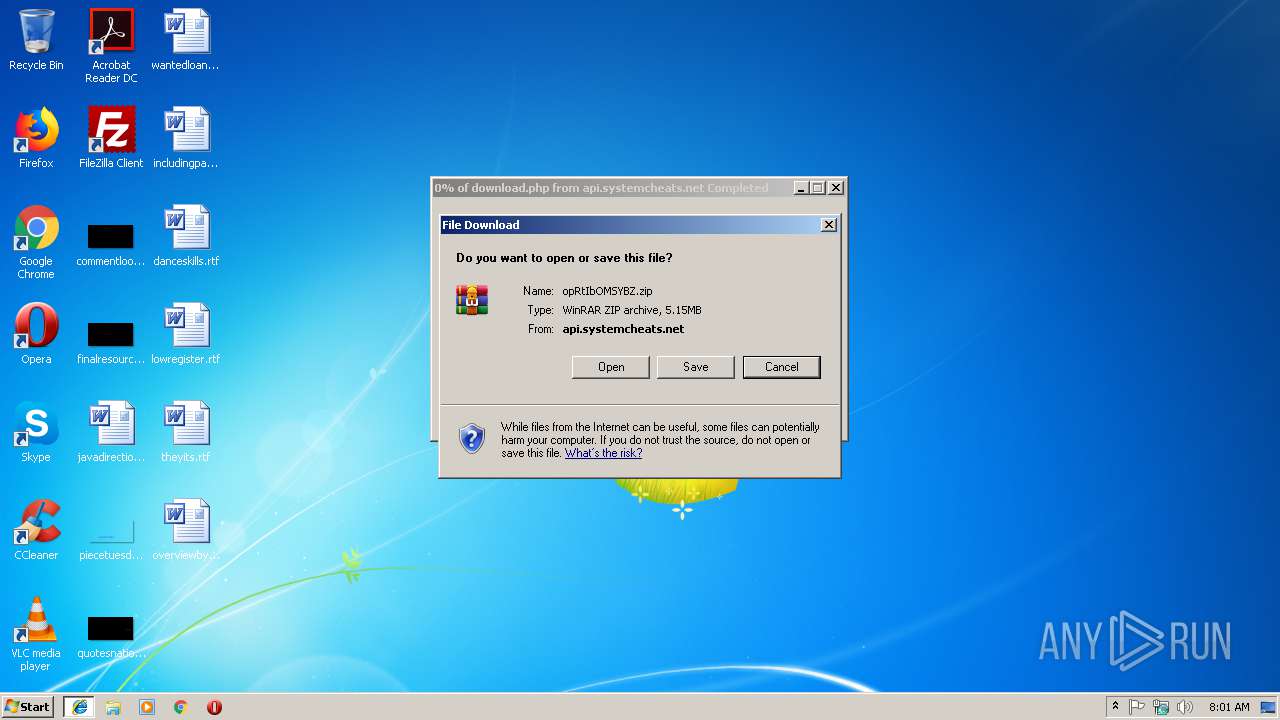Open the Firefox desktop shortcut
The width and height of the screenshot is (1280, 720).
(36, 139)
